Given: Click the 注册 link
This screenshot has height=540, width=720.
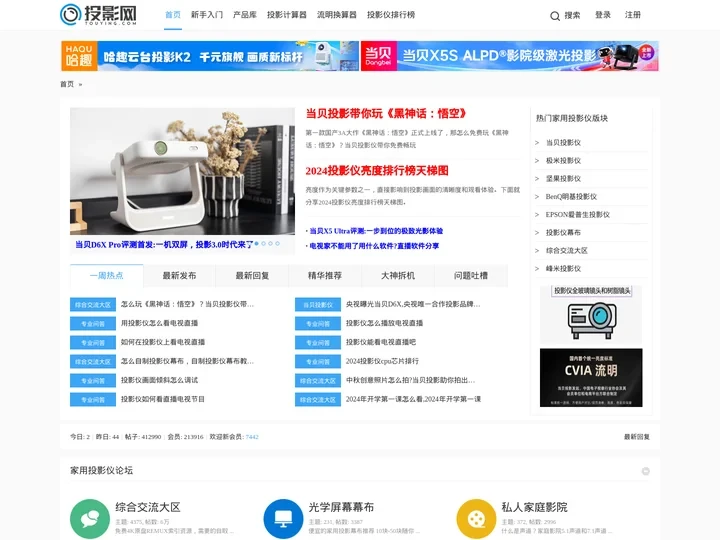Looking at the screenshot, I should point(632,15).
